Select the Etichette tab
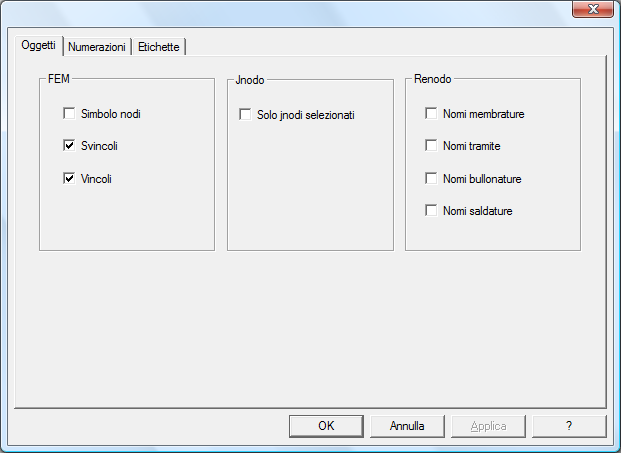The image size is (621, 453). [159, 47]
